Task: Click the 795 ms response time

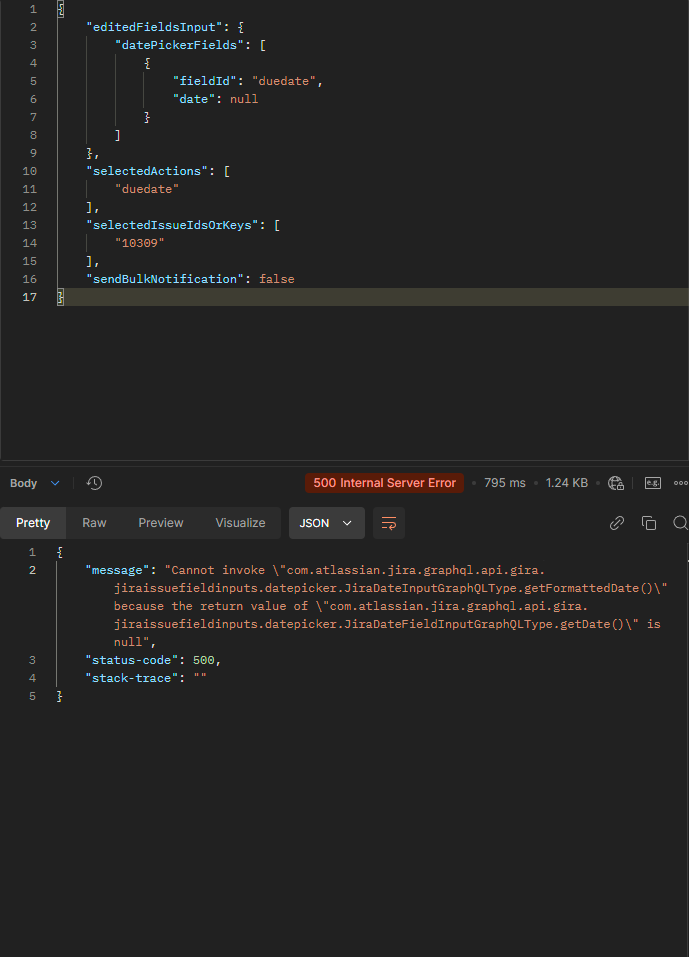Action: [504, 483]
